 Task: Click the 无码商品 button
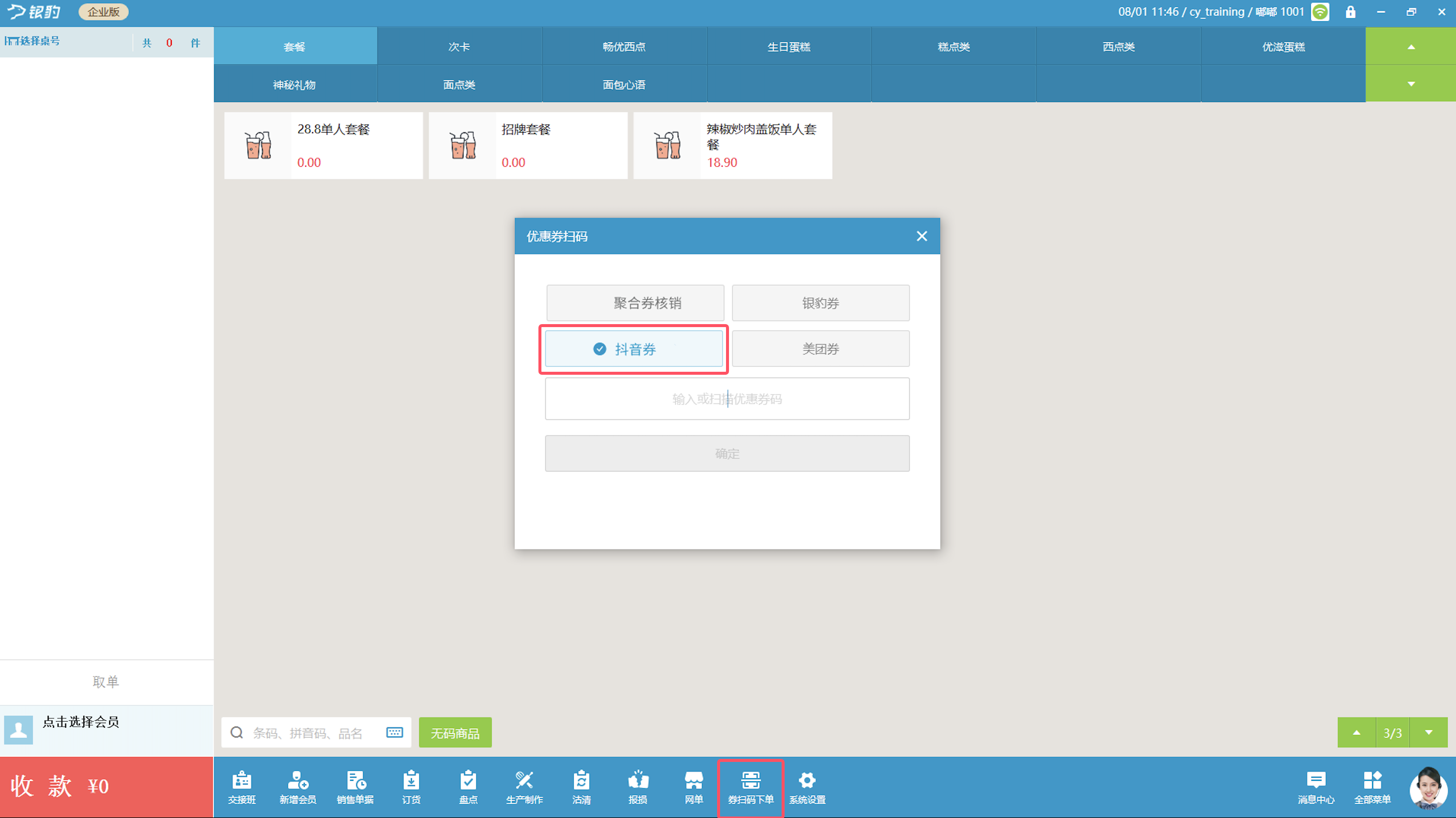pos(455,733)
